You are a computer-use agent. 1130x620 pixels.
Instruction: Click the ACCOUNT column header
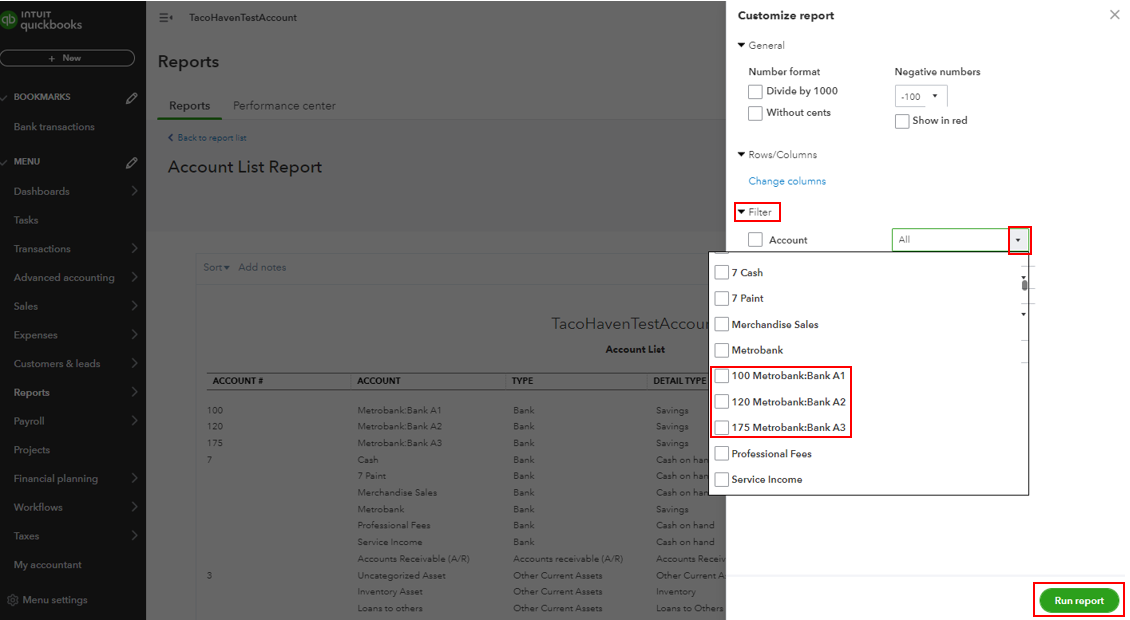(x=378, y=381)
